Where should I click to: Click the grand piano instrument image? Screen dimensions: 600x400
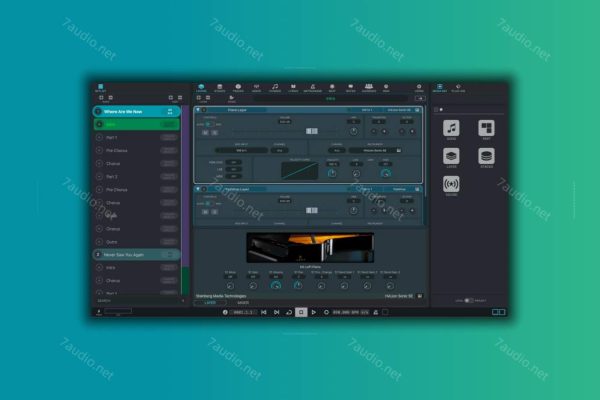[x=310, y=248]
